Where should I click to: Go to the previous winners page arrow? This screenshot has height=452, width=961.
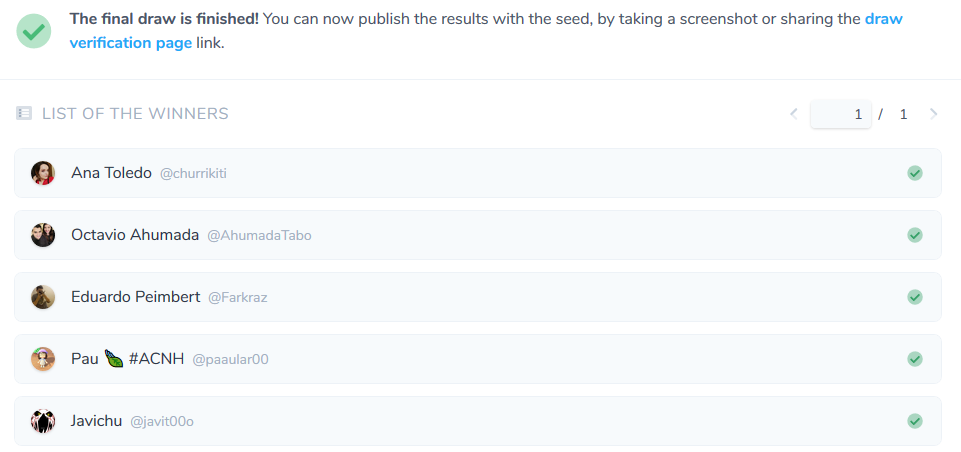point(794,113)
